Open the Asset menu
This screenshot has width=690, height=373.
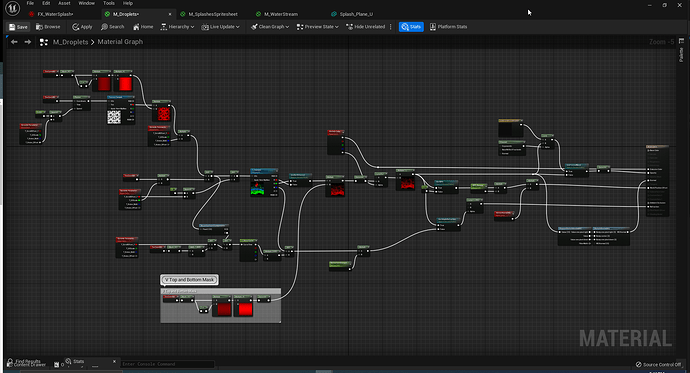point(64,3)
